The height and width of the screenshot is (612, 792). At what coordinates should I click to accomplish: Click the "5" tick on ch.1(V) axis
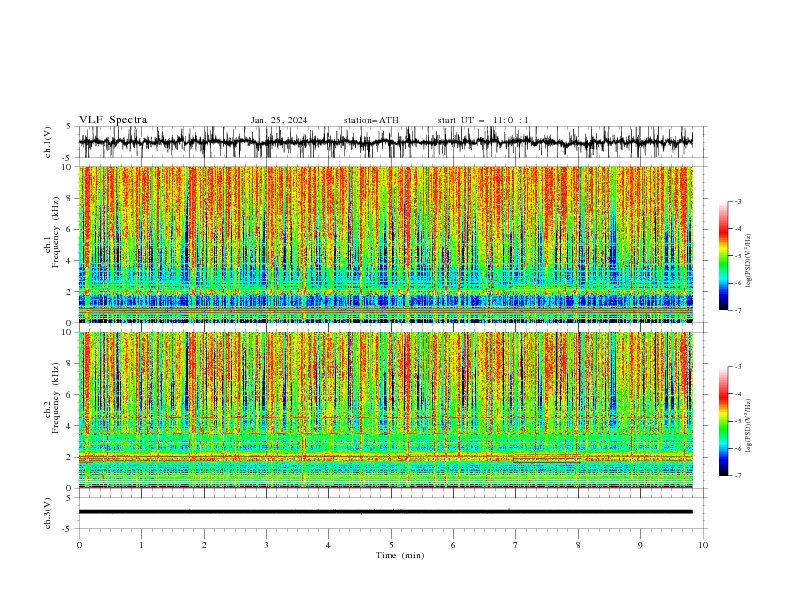pyautogui.click(x=70, y=127)
